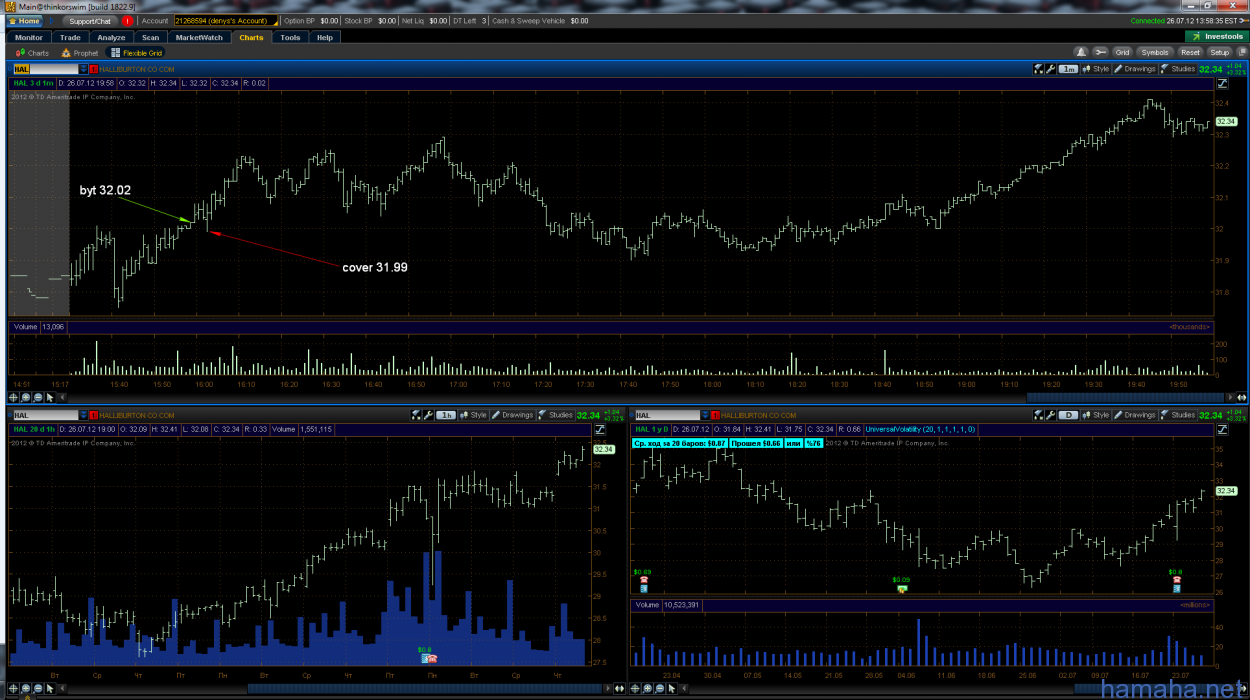Viewport: 1250px width, 700px height.
Task: Zoom in on bottom-left chart
Action: coord(25,689)
